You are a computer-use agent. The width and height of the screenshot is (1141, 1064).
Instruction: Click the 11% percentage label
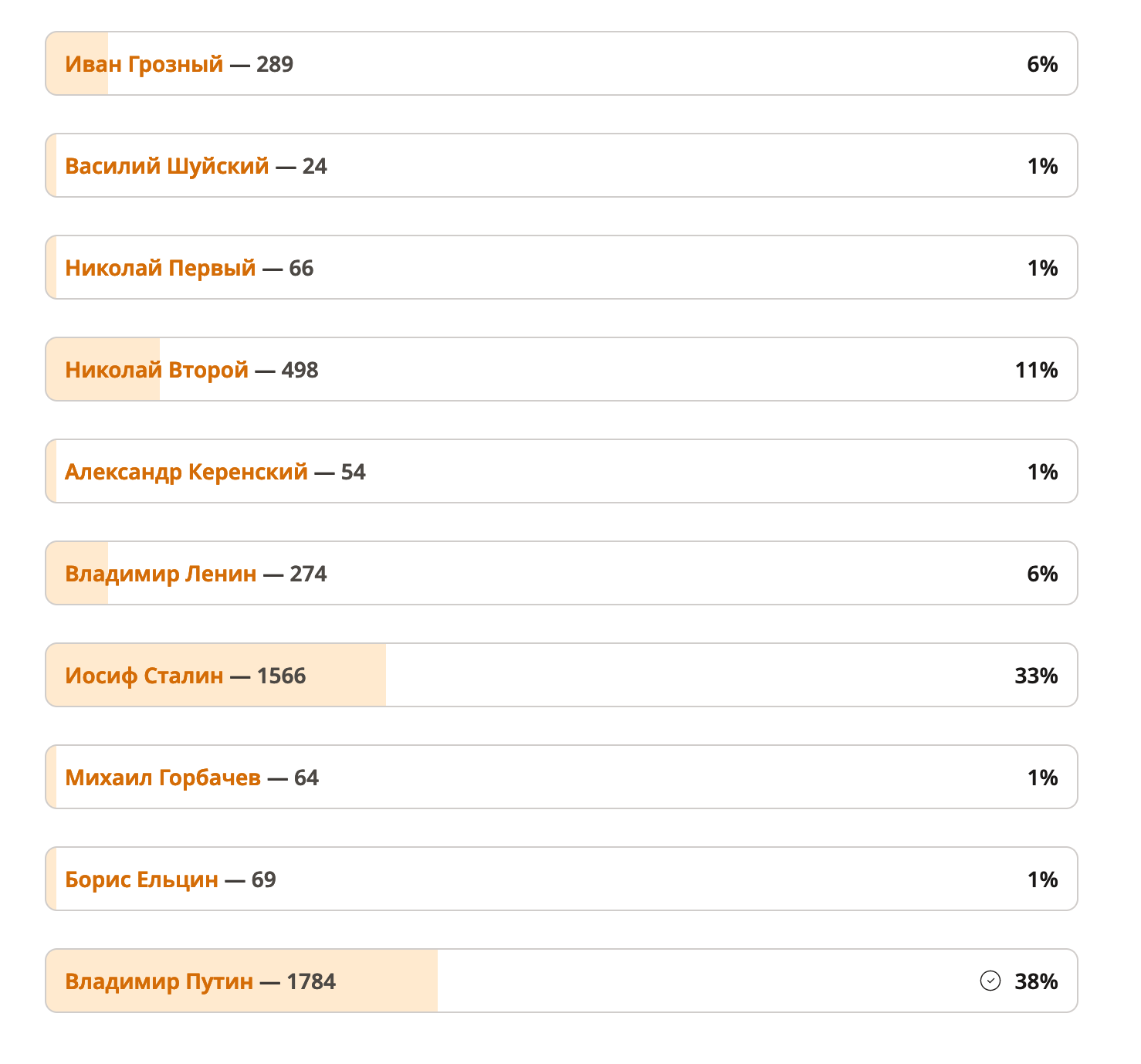point(1036,370)
